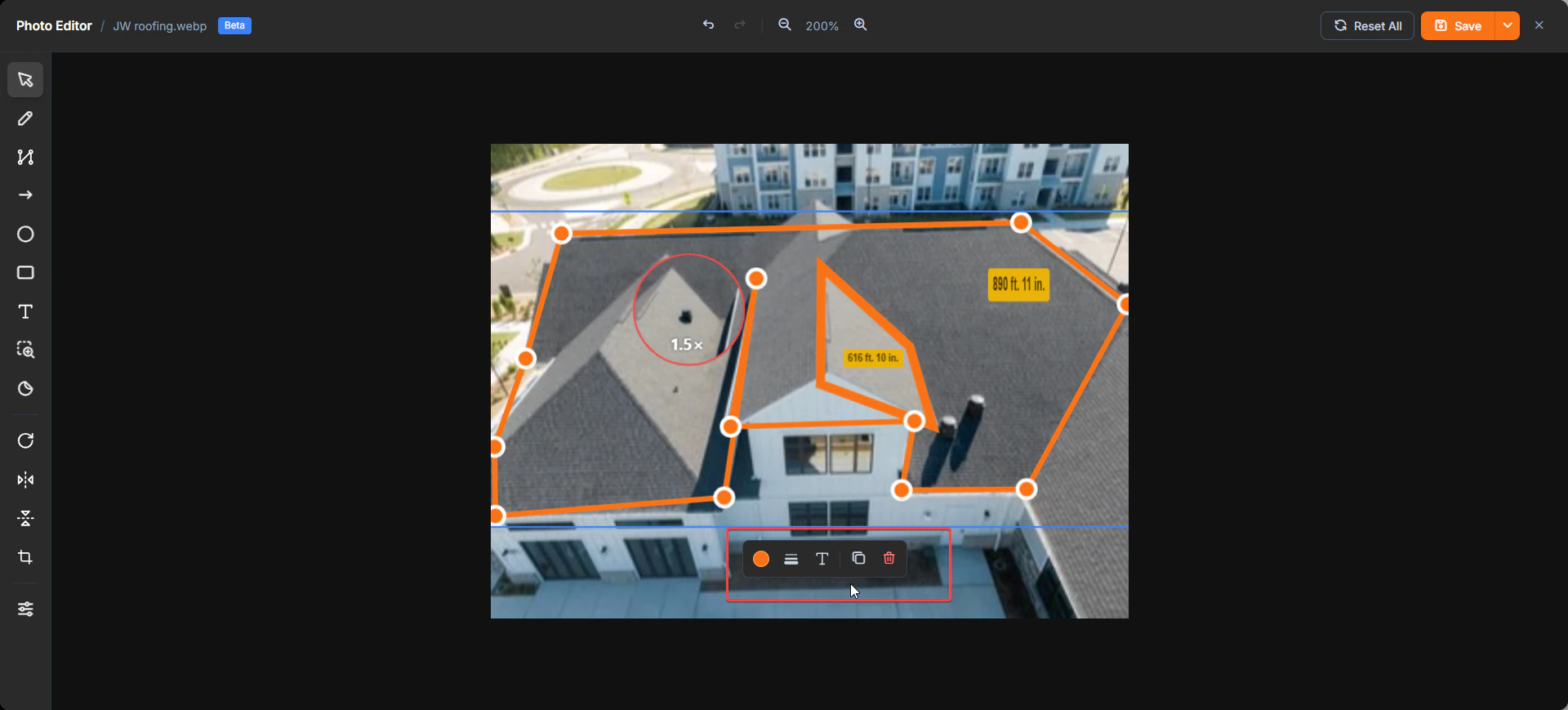The height and width of the screenshot is (710, 1568).
Task: Redo the last undone edit
Action: [x=740, y=25]
